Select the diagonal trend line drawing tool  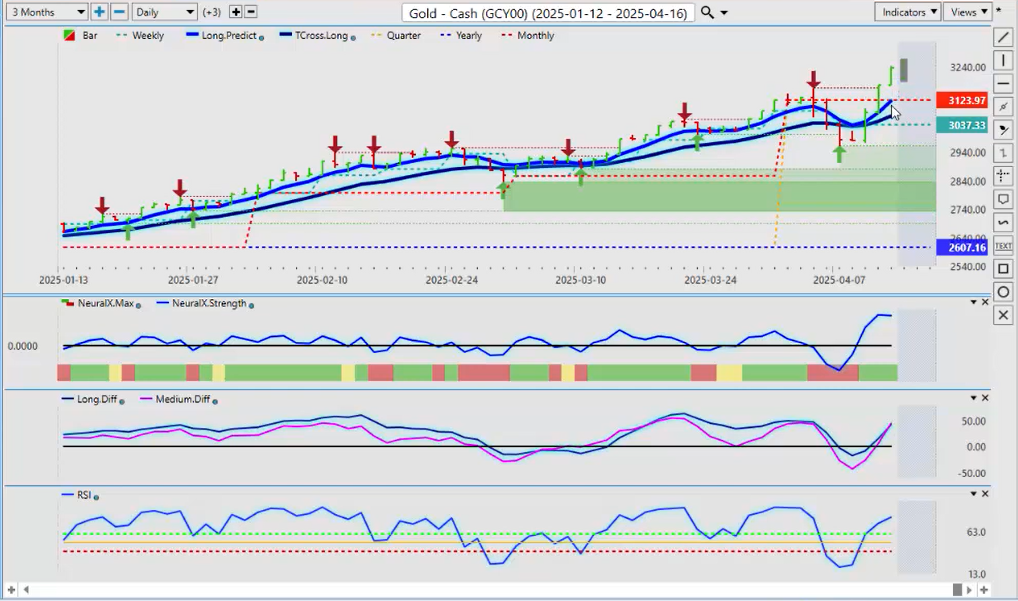coord(1003,37)
